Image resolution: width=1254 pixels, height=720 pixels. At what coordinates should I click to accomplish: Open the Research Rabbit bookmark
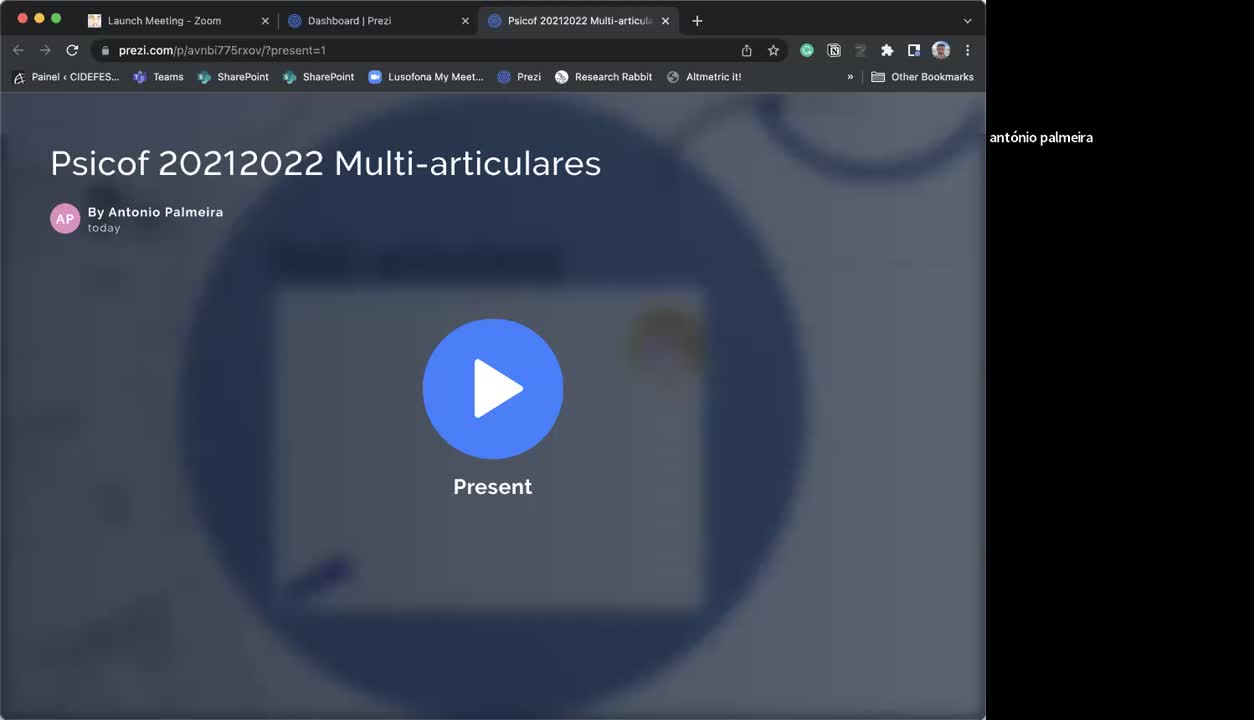[604, 77]
